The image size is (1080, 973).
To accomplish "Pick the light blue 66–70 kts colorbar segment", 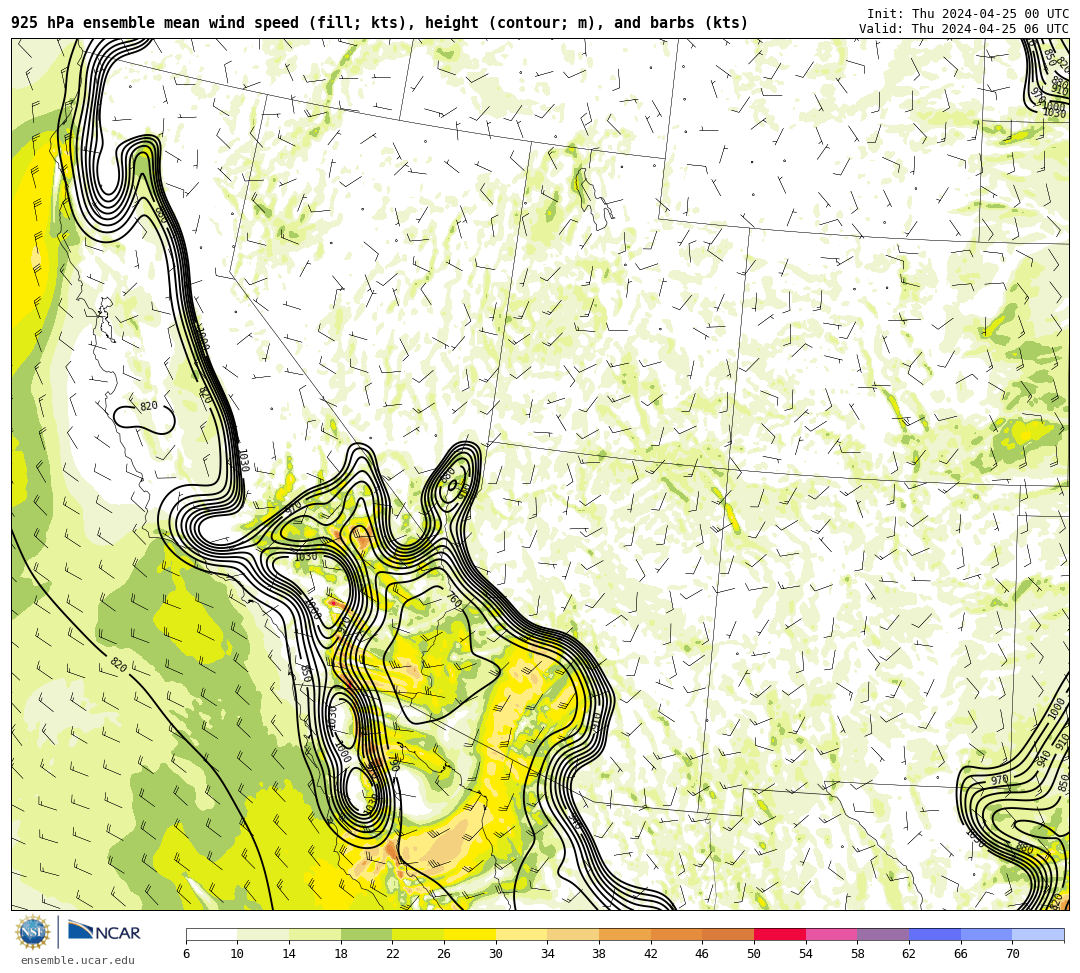I will (986, 934).
